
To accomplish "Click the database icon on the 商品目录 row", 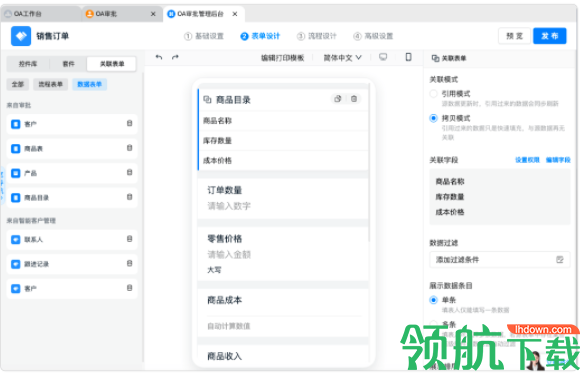I will 129,197.
